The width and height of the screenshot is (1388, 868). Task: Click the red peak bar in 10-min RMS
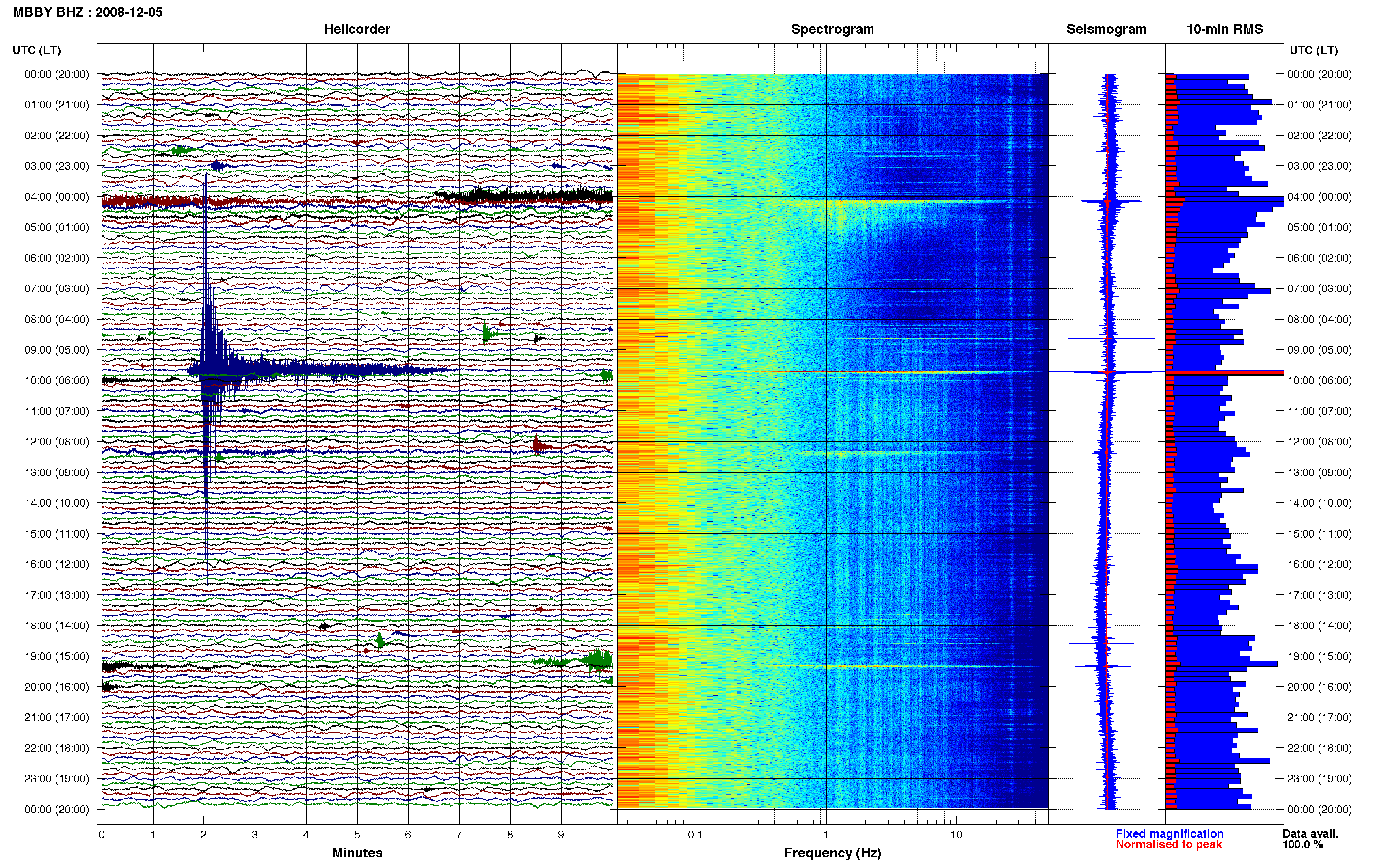click(x=1224, y=373)
